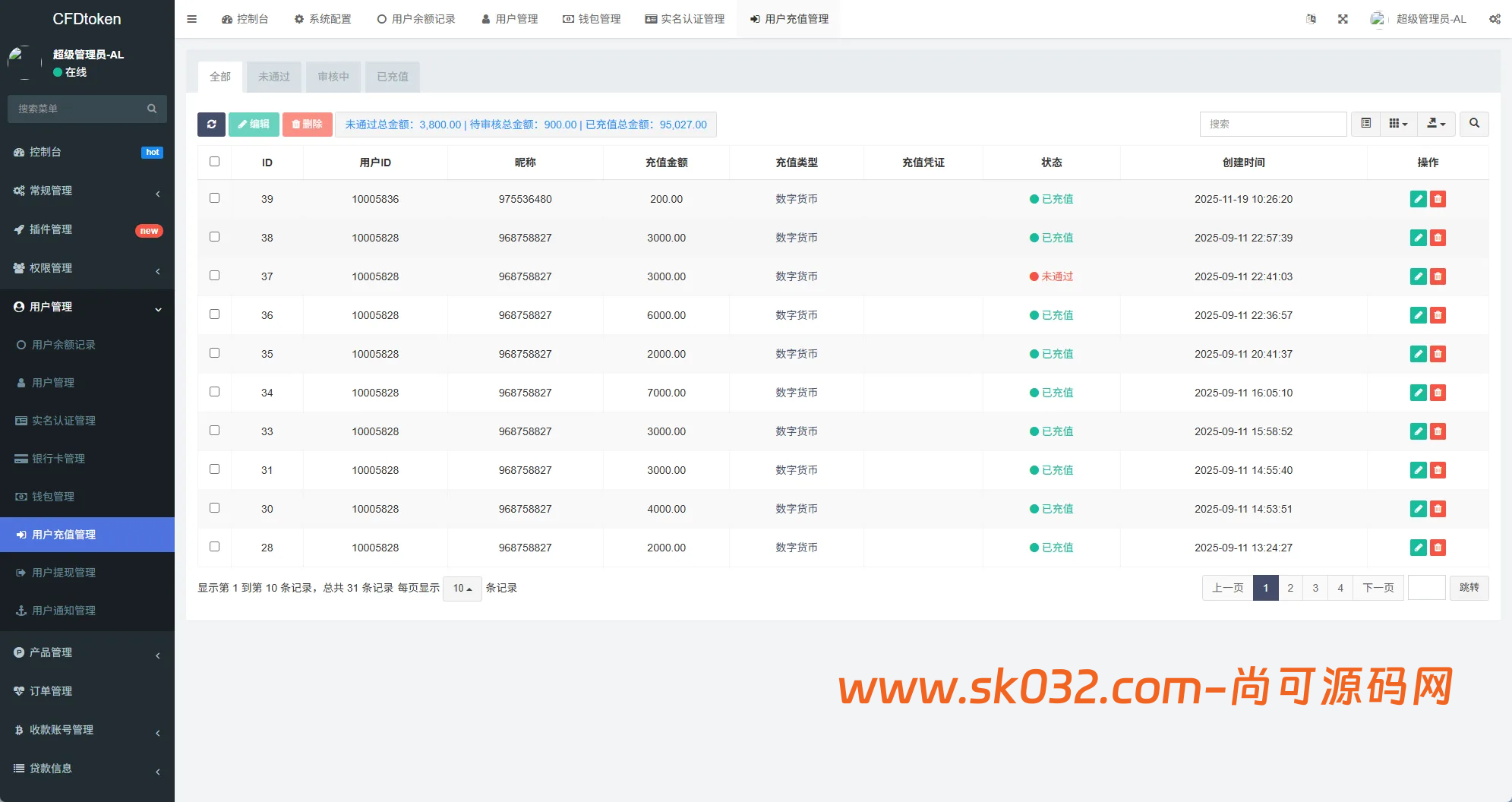
Task: Delete record ID 35 with trash icon
Action: point(1438,354)
